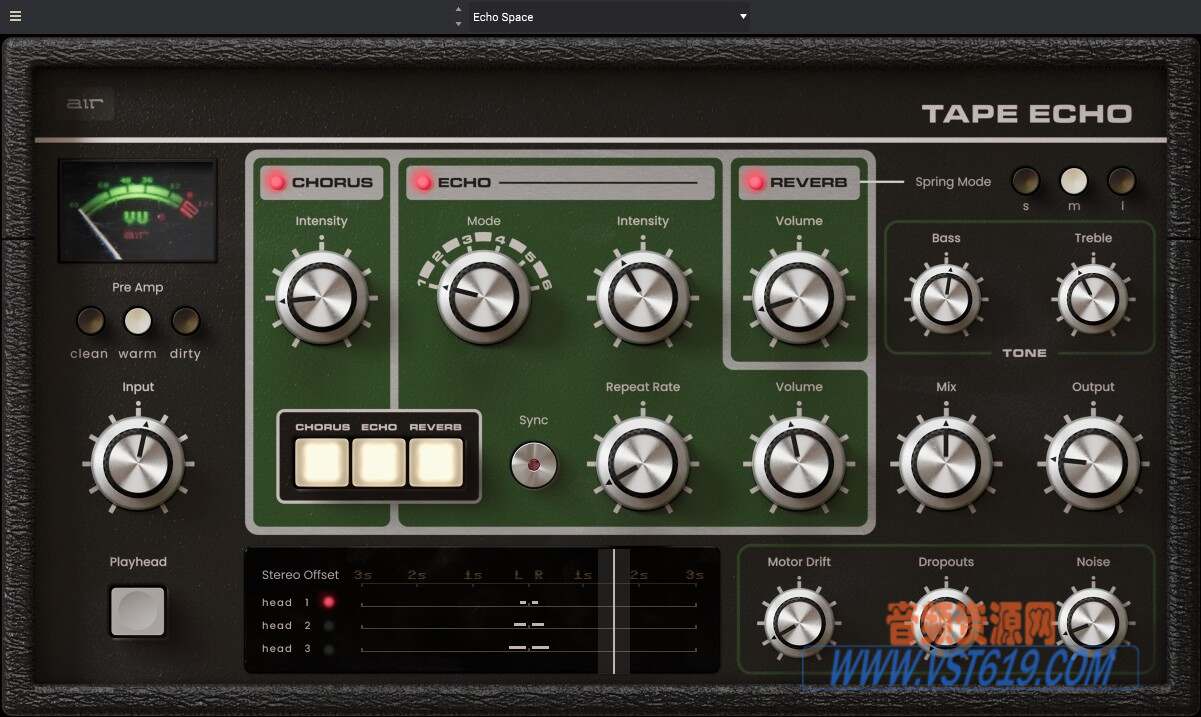The width and height of the screenshot is (1201, 717).
Task: Click the Pre Amp label
Action: click(x=137, y=287)
